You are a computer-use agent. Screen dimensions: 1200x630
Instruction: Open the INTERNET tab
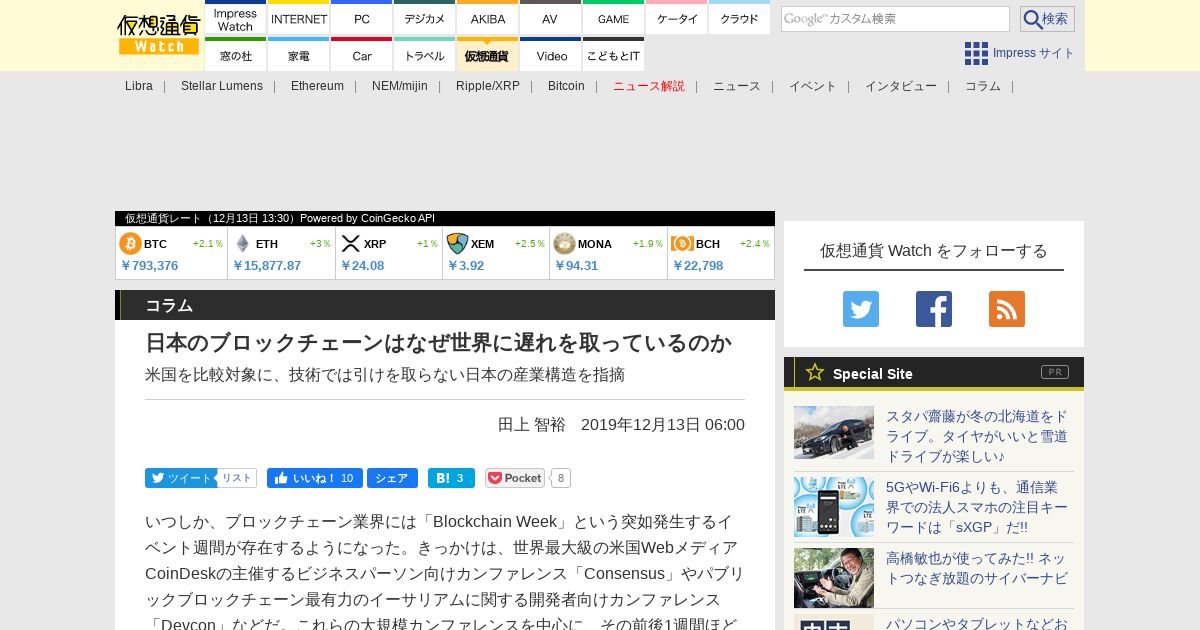(298, 19)
